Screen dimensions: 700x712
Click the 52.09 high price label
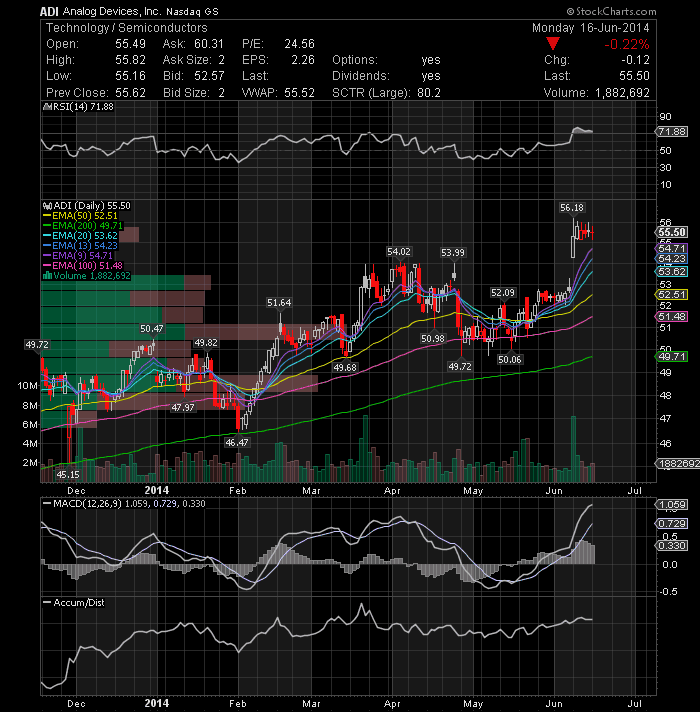503,293
